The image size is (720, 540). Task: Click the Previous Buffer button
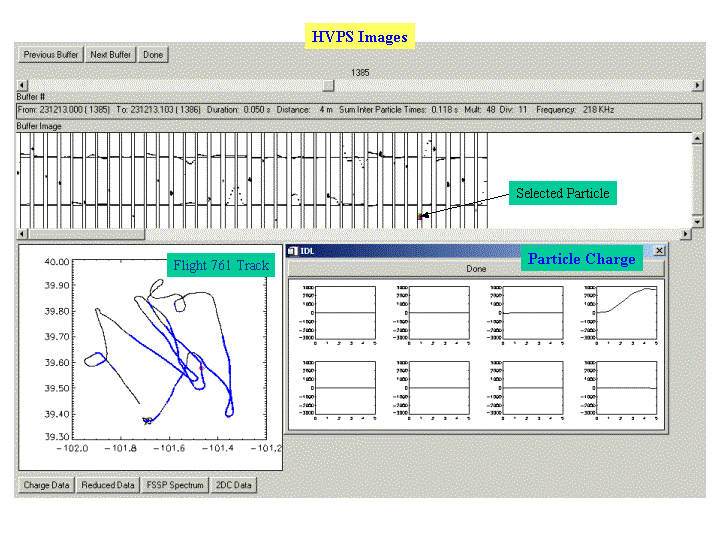click(51, 55)
